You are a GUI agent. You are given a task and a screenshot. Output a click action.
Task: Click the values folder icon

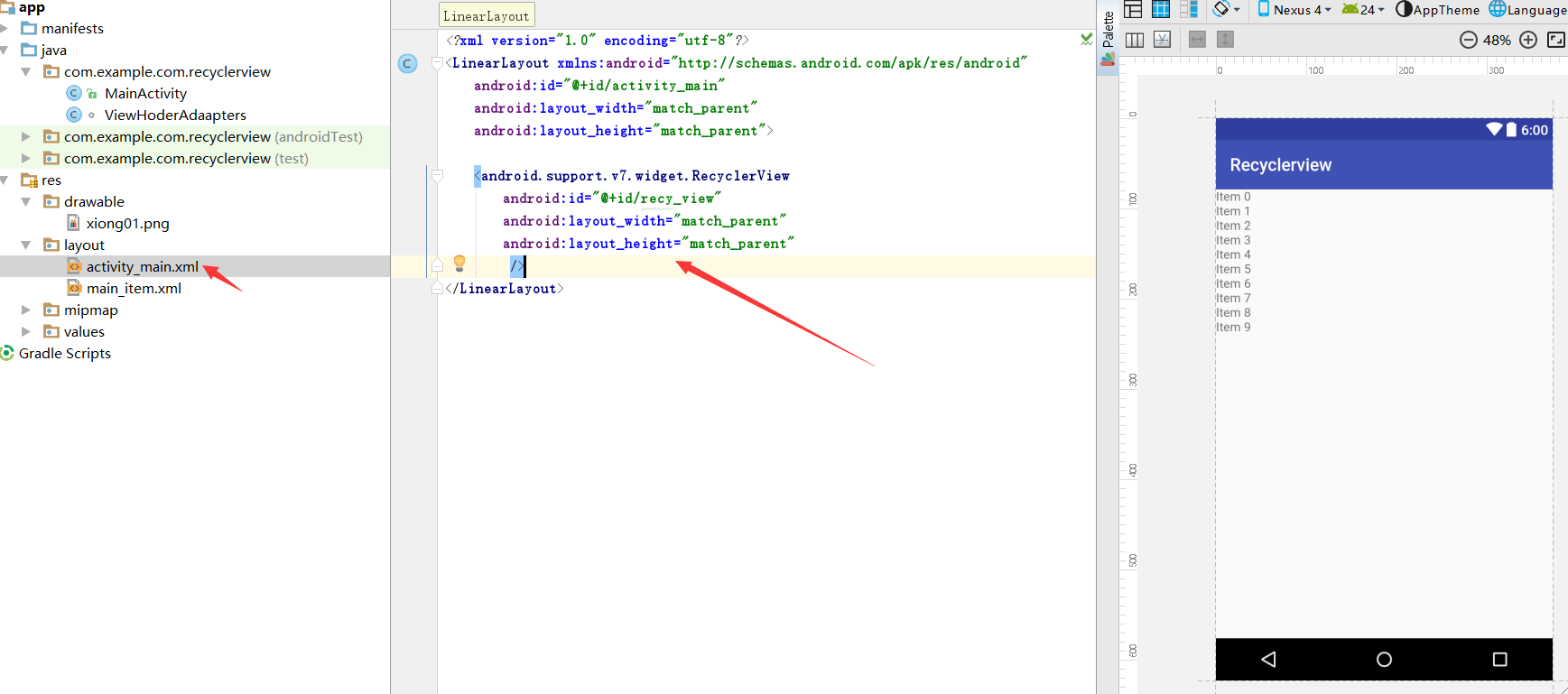pyautogui.click(x=51, y=332)
